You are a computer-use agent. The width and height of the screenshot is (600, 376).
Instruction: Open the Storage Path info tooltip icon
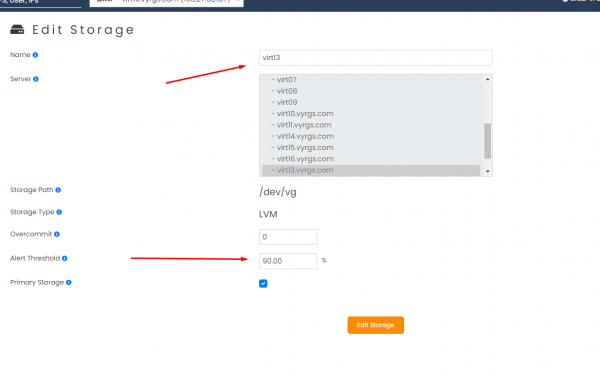coord(58,190)
